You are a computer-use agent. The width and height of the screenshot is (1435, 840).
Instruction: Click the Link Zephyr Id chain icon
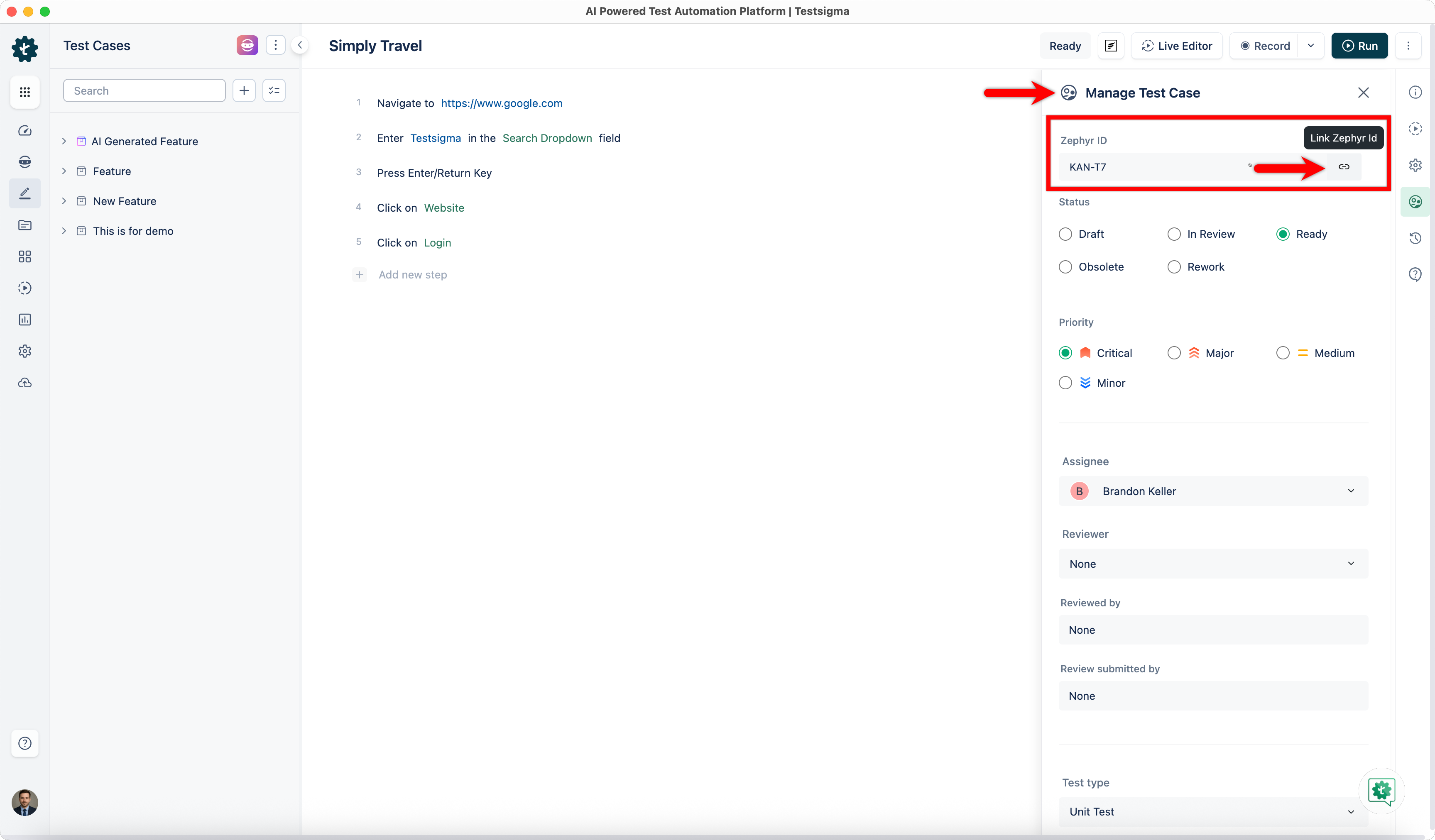(1343, 167)
